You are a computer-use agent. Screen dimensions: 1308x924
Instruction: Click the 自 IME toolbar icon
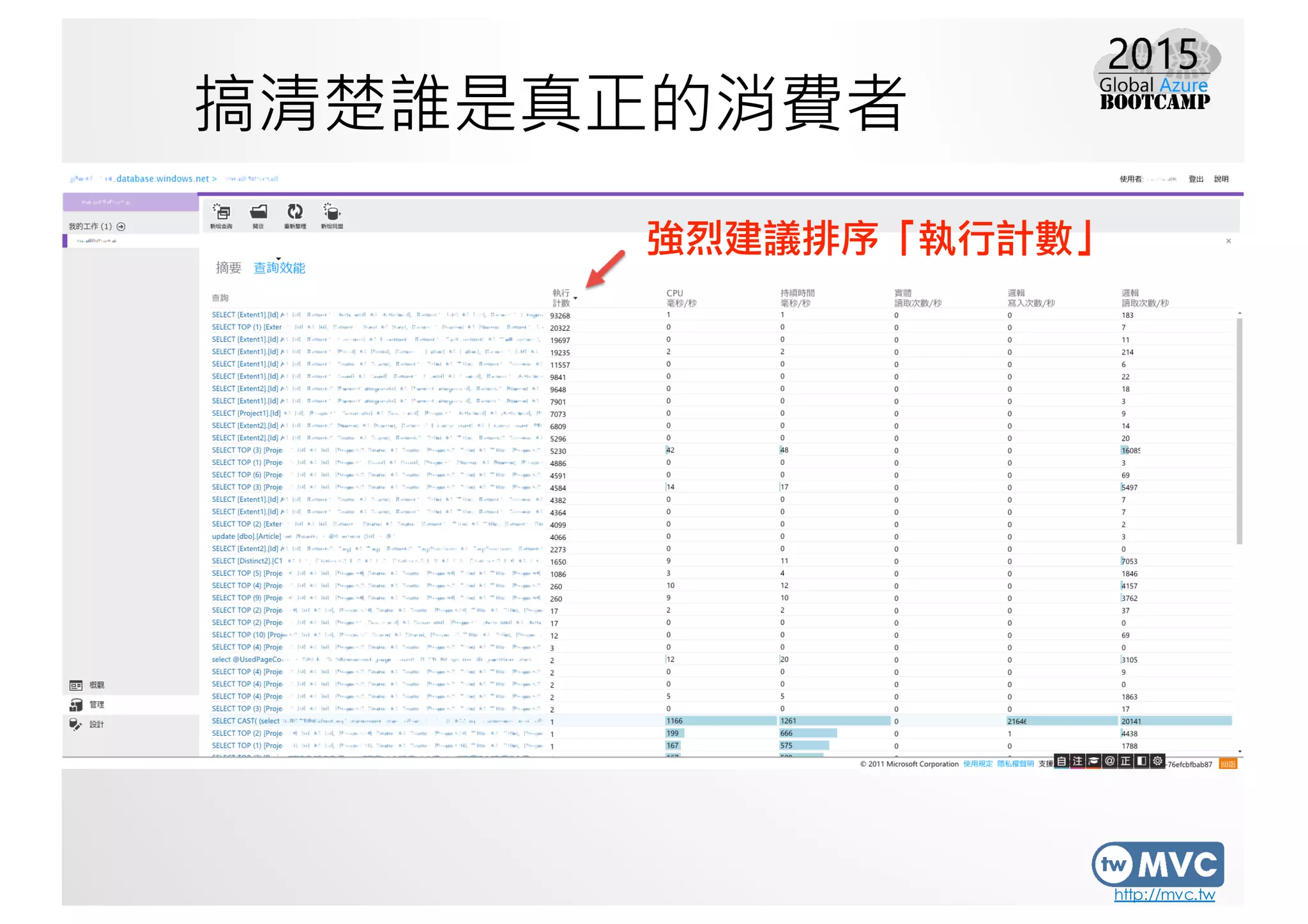(1061, 761)
